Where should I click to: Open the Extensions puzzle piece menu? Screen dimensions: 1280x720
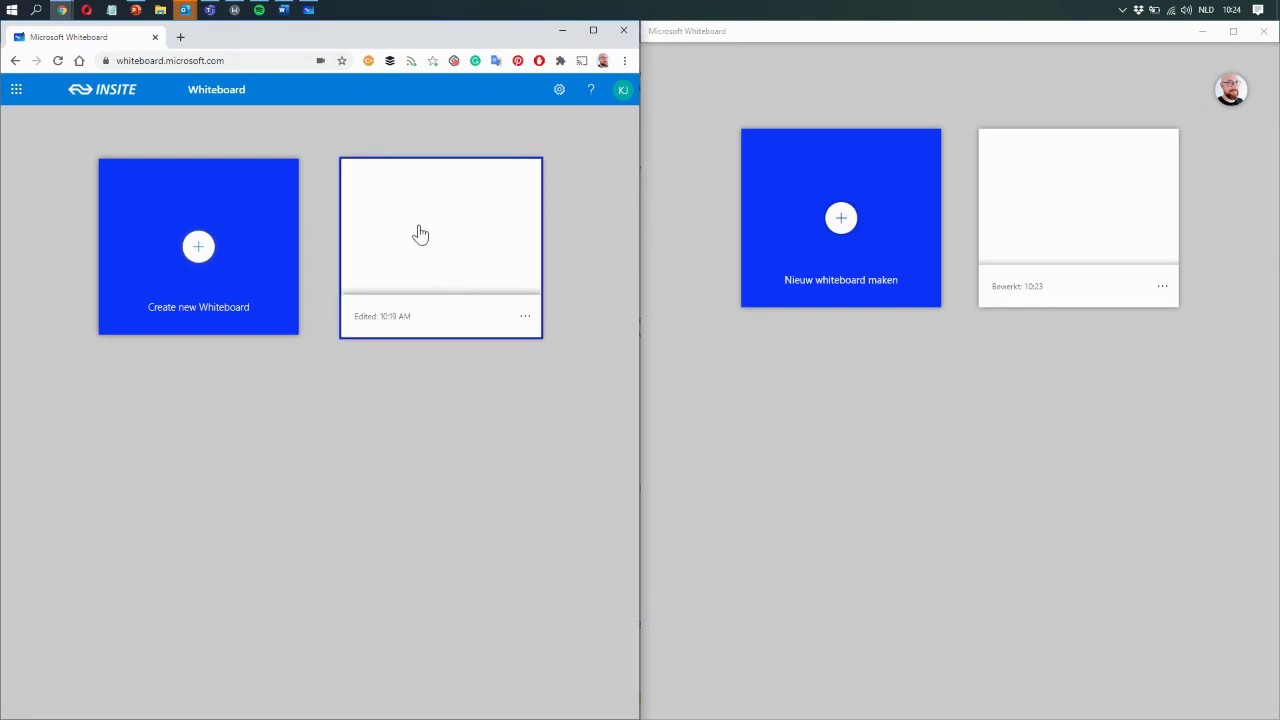click(x=560, y=61)
